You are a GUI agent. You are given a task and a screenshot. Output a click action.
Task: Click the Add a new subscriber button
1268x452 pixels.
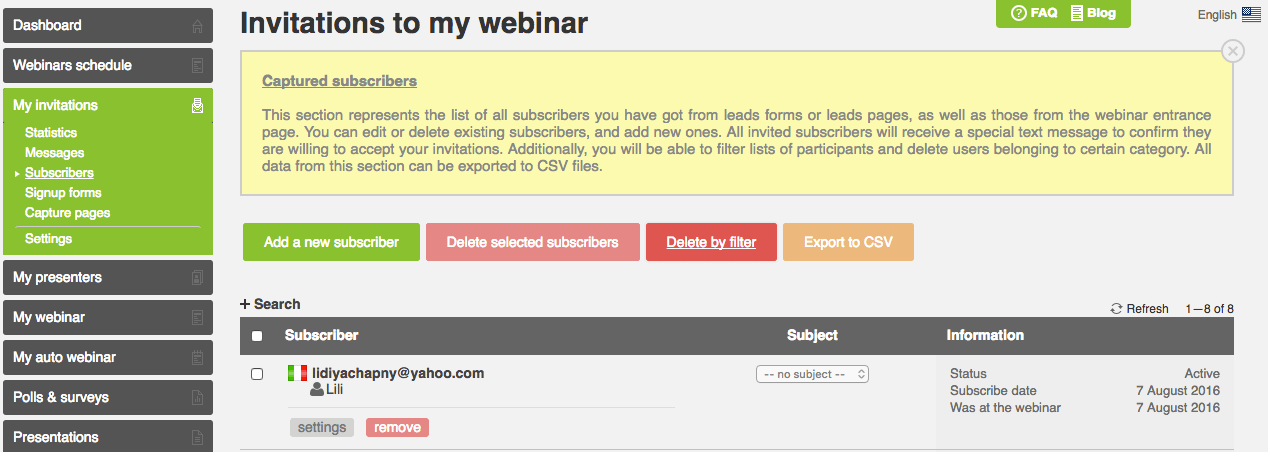pos(331,242)
